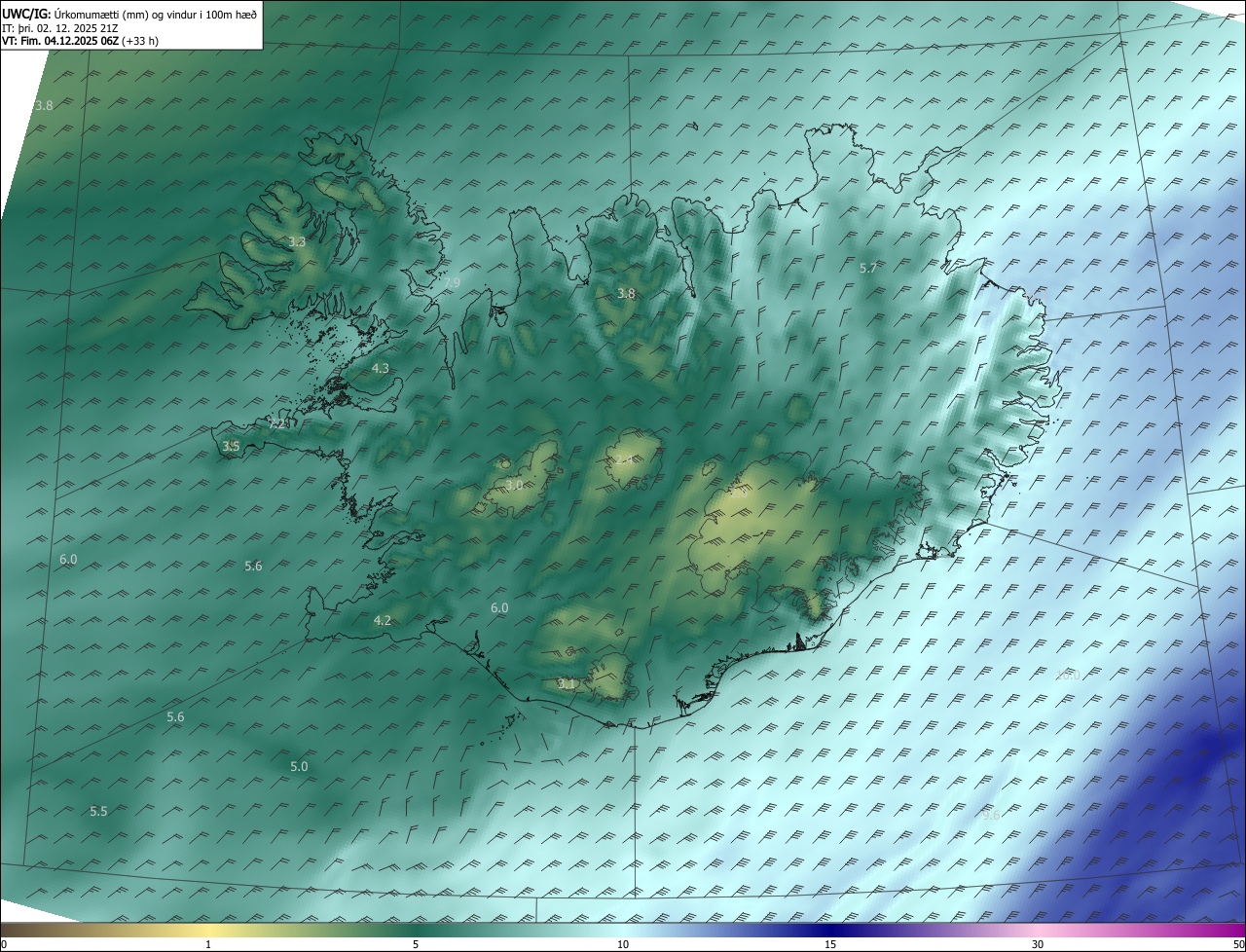The height and width of the screenshot is (952, 1246).
Task: Click the 2.4 value on Hofsjökull glacier
Action: [625, 459]
